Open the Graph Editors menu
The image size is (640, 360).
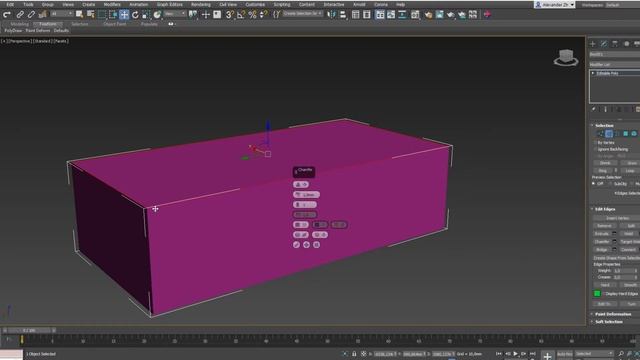click(170, 4)
